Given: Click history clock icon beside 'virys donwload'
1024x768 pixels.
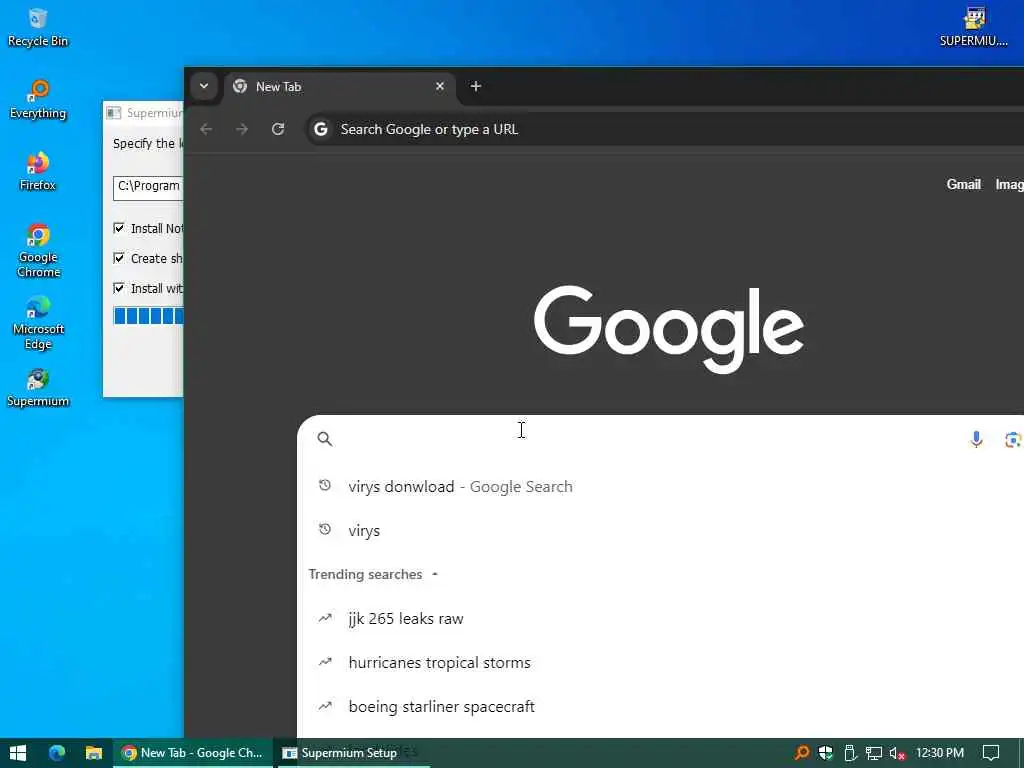Looking at the screenshot, I should [325, 485].
